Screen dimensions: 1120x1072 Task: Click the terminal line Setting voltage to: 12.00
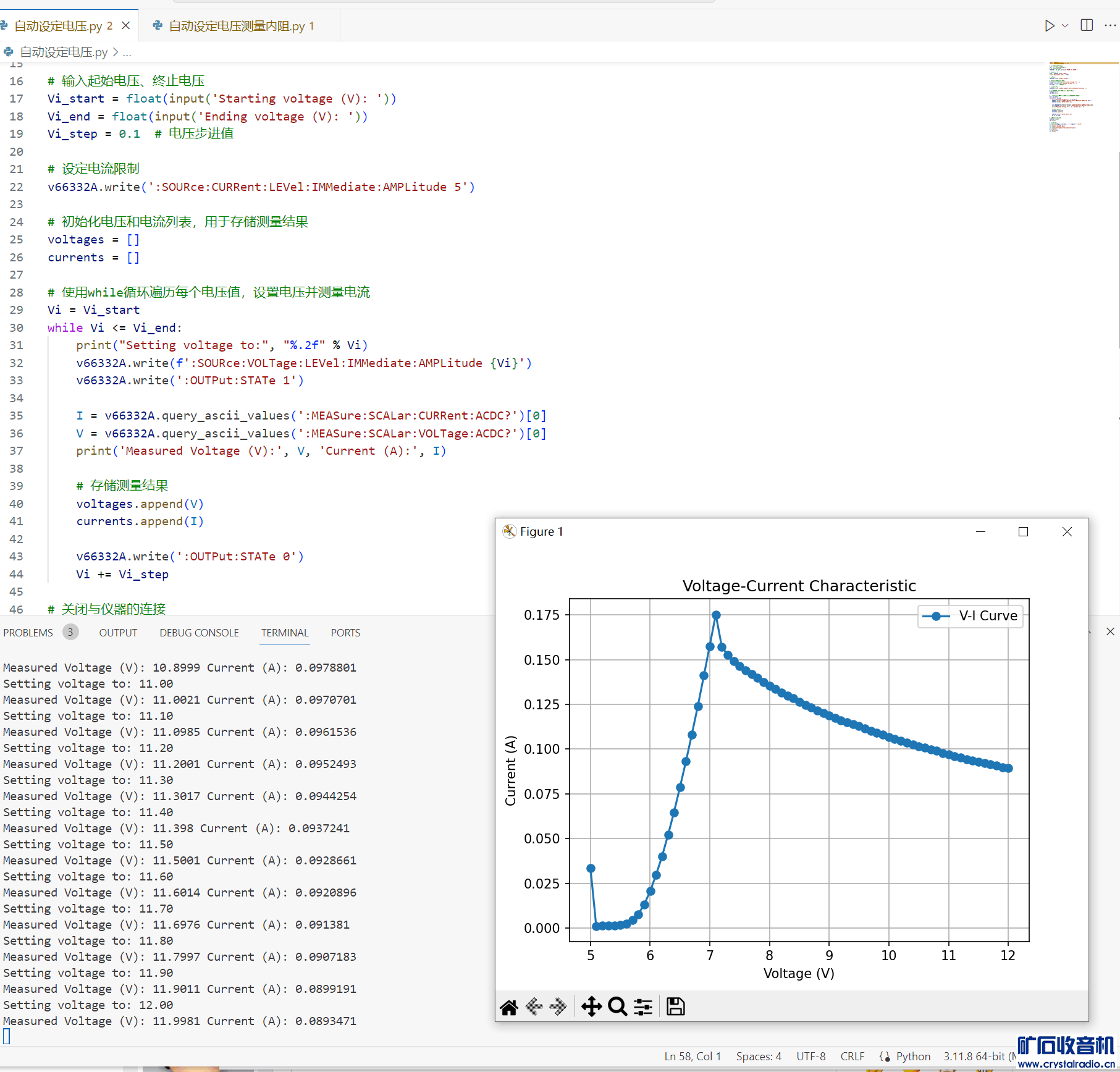pos(88,1005)
